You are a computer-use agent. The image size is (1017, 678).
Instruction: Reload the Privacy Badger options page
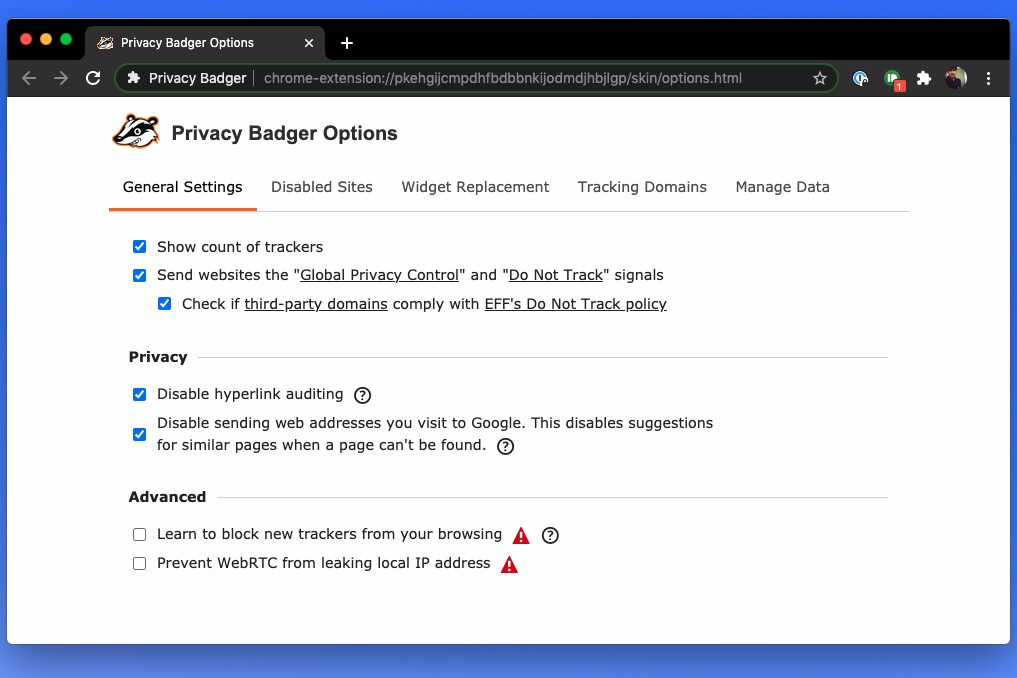pos(93,79)
